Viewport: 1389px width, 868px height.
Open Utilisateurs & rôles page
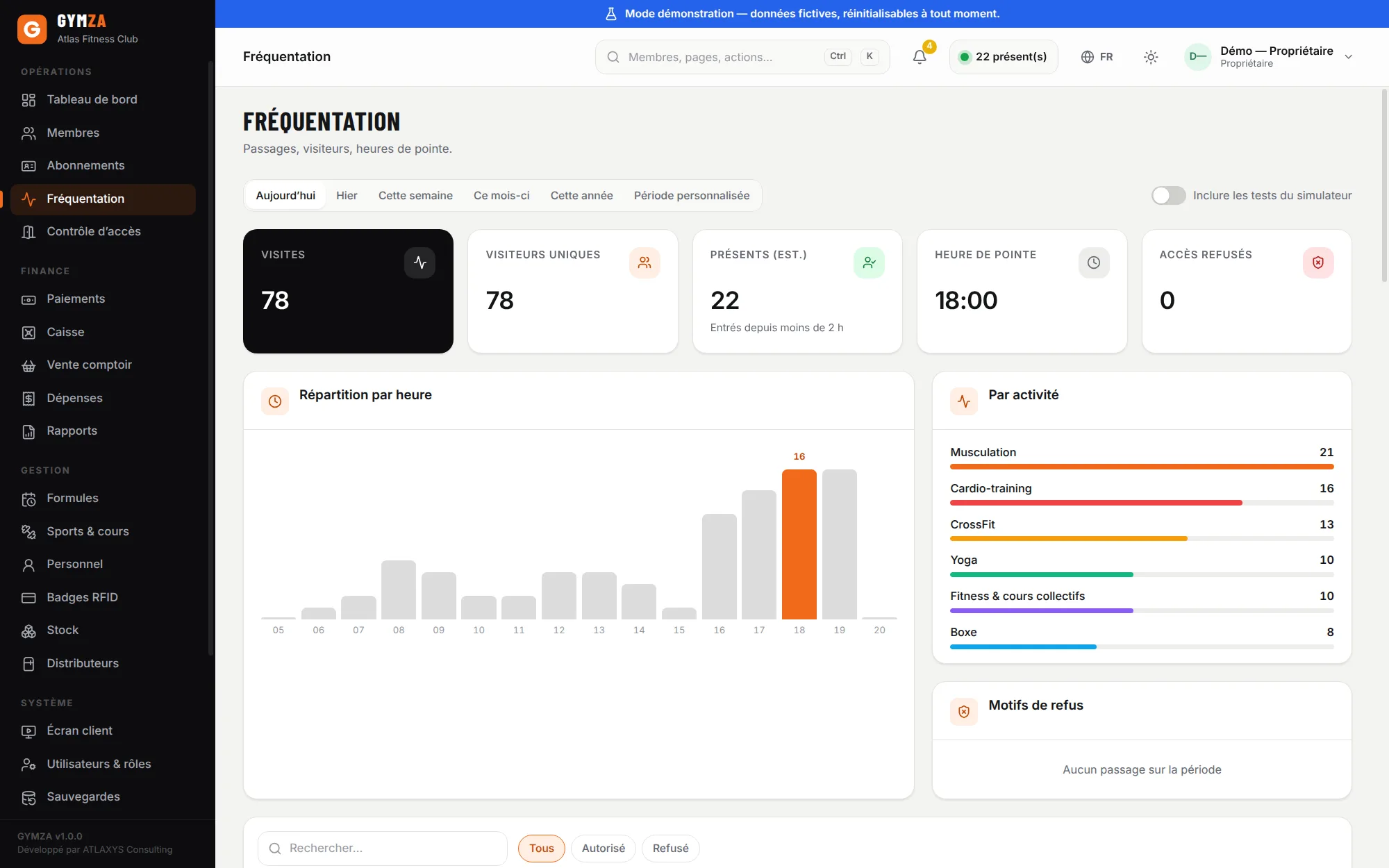tap(103, 765)
